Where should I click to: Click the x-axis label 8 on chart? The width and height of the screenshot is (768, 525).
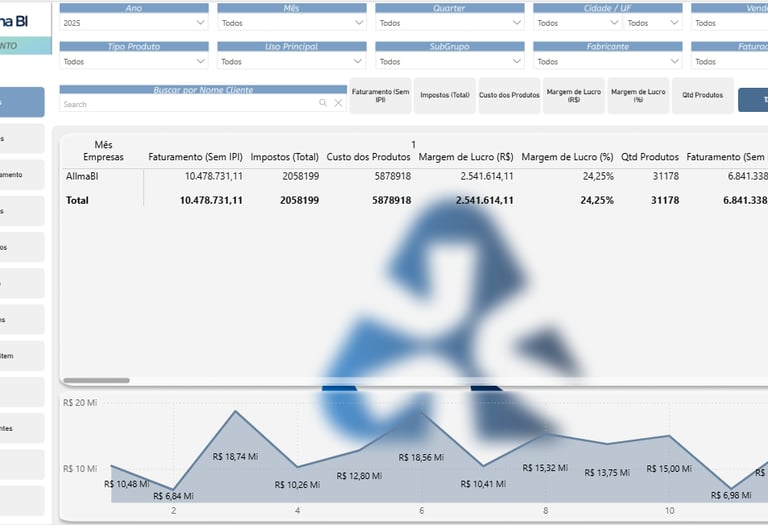(x=545, y=511)
